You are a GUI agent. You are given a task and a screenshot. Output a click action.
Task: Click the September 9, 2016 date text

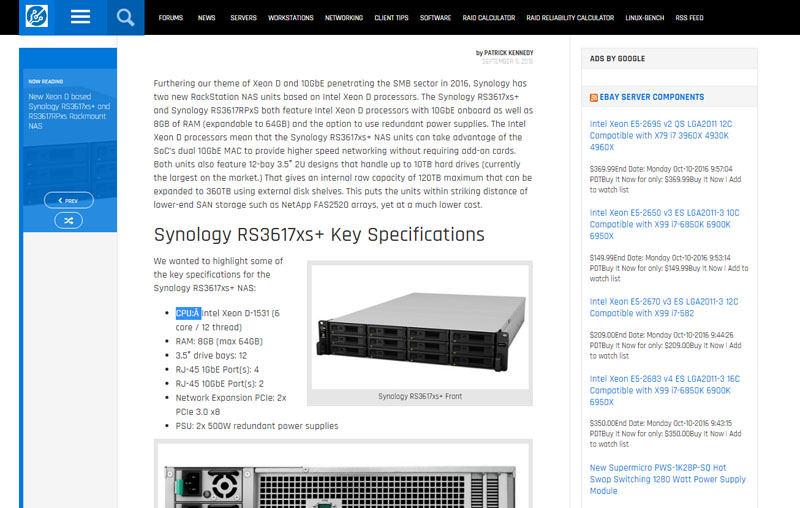click(x=508, y=62)
